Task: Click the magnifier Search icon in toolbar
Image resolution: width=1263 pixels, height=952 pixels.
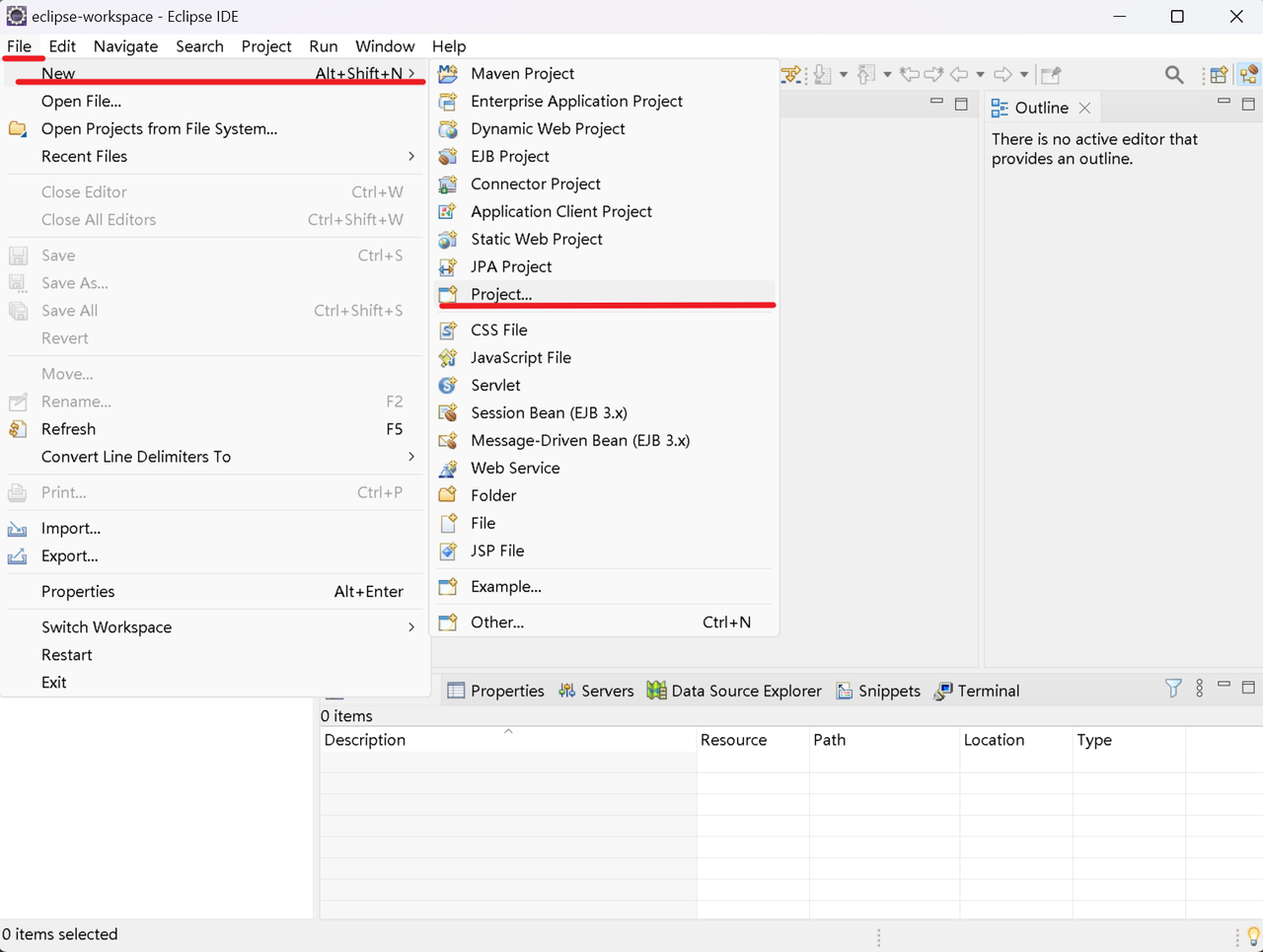Action: [1174, 74]
